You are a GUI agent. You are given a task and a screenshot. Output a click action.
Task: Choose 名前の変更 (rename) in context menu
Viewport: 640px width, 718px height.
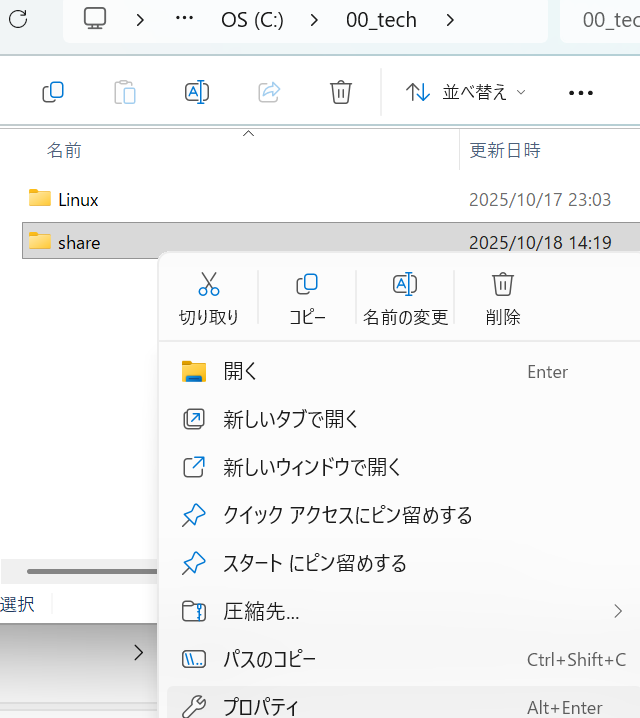(405, 298)
